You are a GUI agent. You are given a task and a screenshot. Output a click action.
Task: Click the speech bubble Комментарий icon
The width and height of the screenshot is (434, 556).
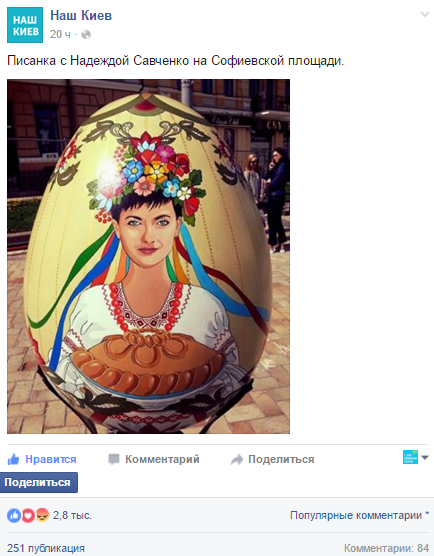pos(114,459)
